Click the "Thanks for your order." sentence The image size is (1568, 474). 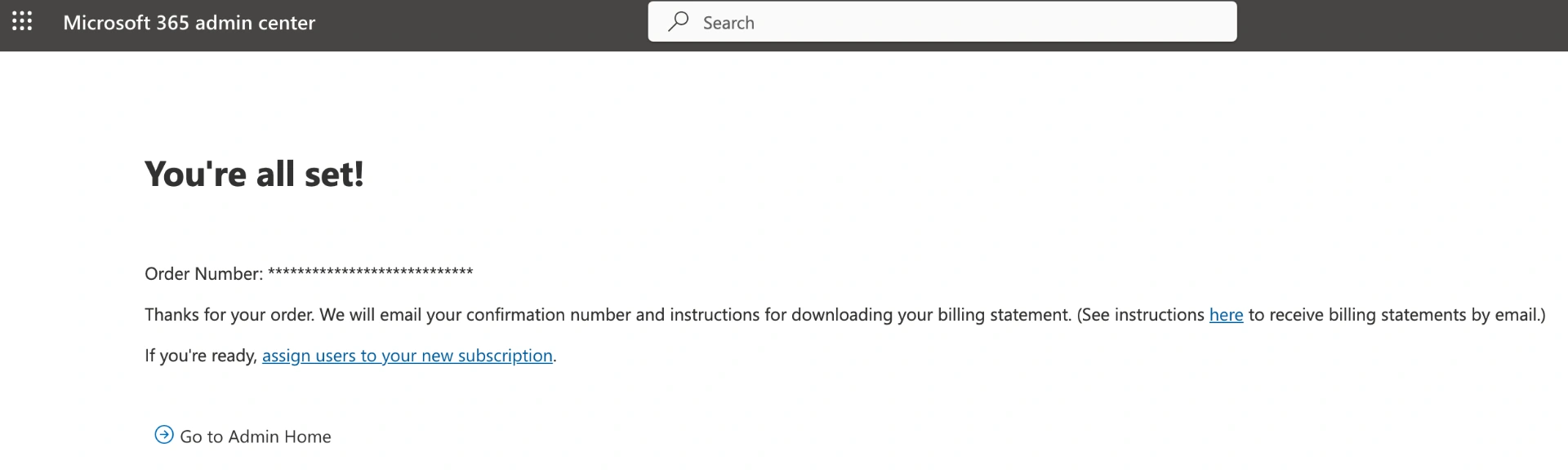click(229, 315)
